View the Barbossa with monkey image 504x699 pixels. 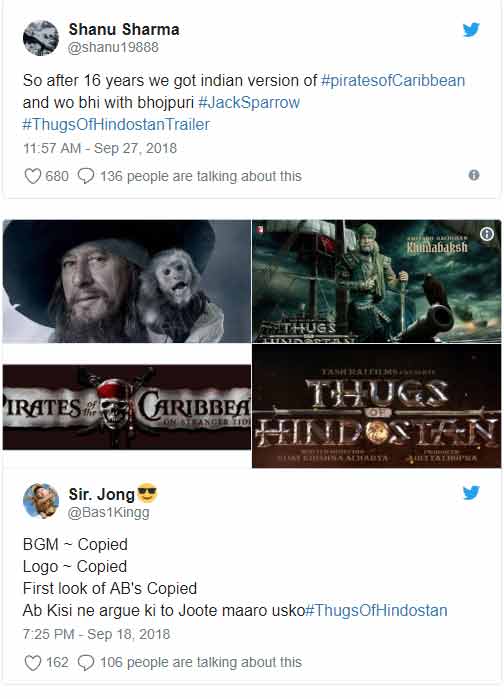127,281
